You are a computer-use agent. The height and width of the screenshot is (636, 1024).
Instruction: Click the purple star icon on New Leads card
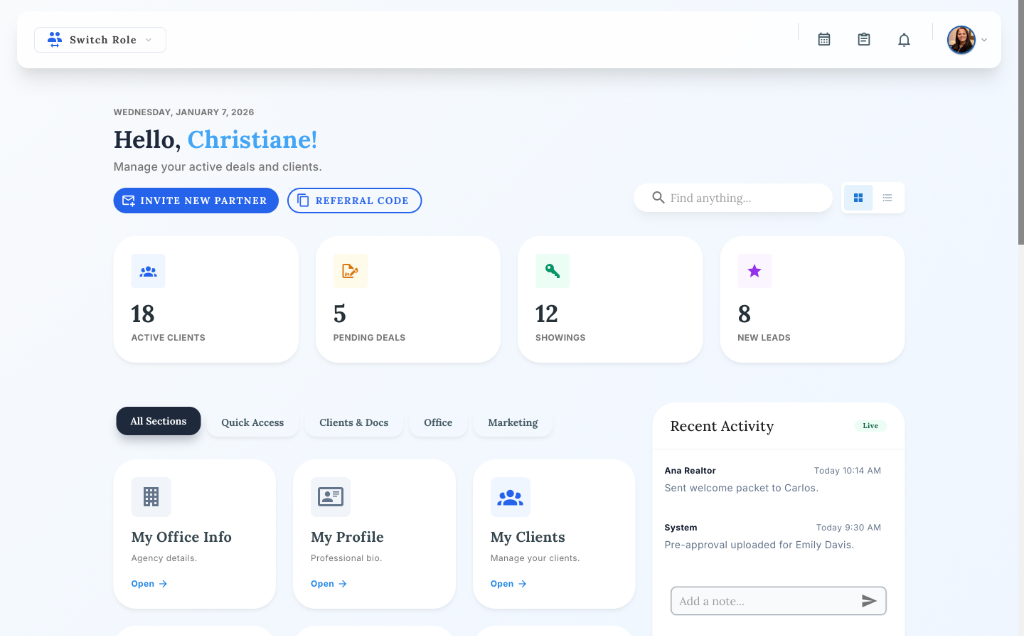tap(754, 271)
